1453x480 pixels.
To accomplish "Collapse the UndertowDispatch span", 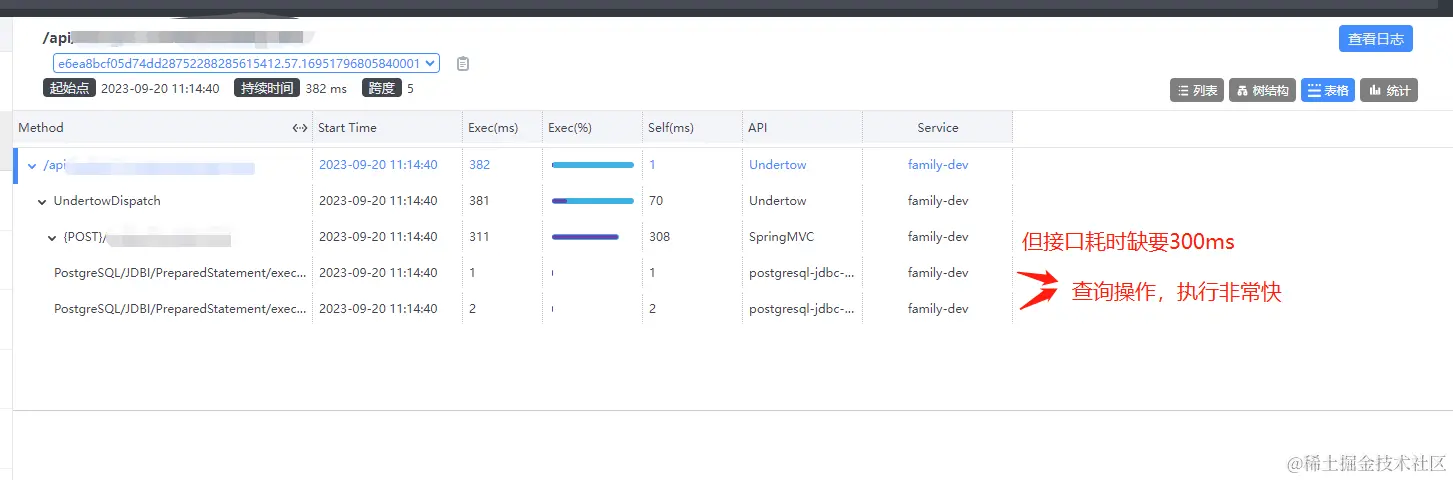I will pyautogui.click(x=42, y=202).
